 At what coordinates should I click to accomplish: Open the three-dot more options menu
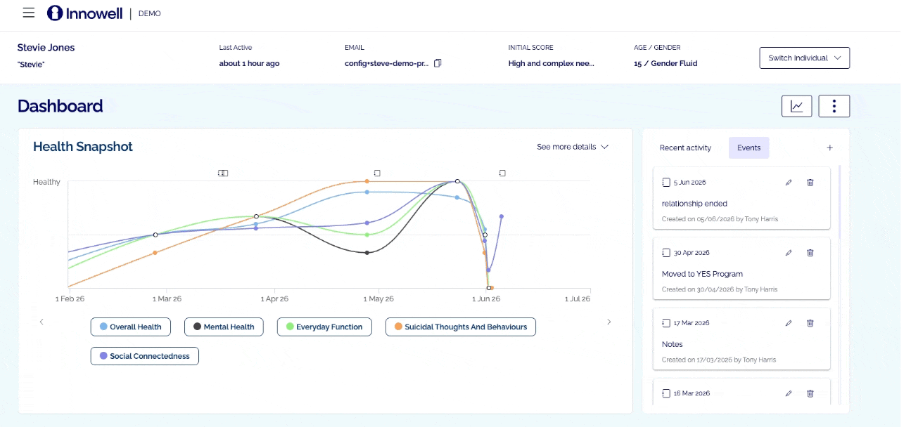click(x=834, y=106)
